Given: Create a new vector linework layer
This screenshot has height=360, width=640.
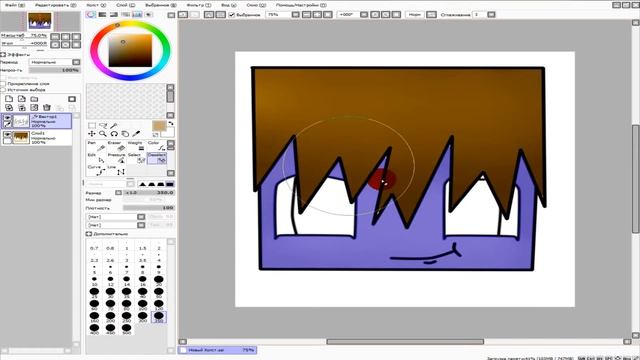Looking at the screenshot, I should [x=22, y=99].
